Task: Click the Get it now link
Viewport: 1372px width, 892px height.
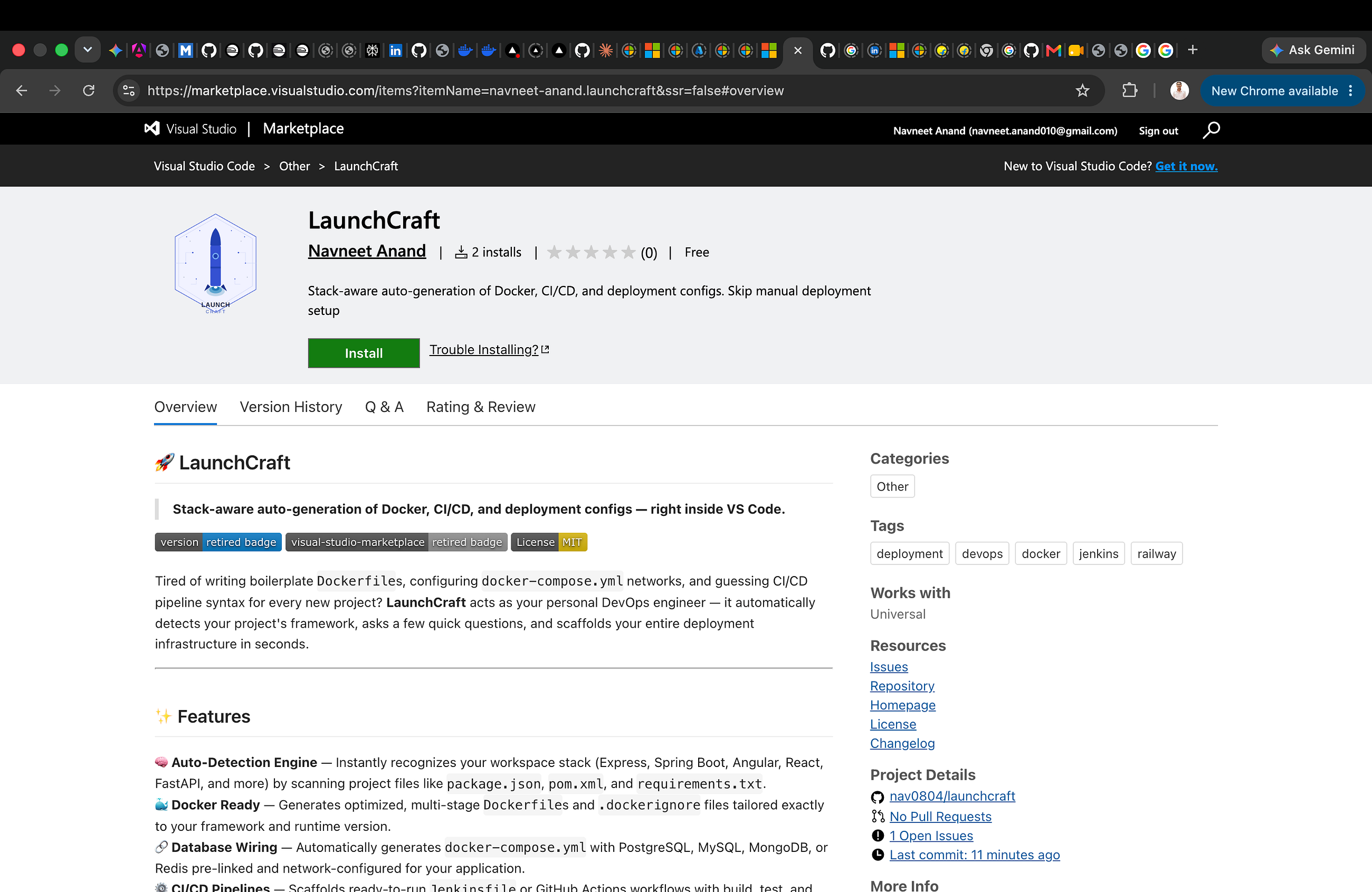Action: pos(1186,166)
